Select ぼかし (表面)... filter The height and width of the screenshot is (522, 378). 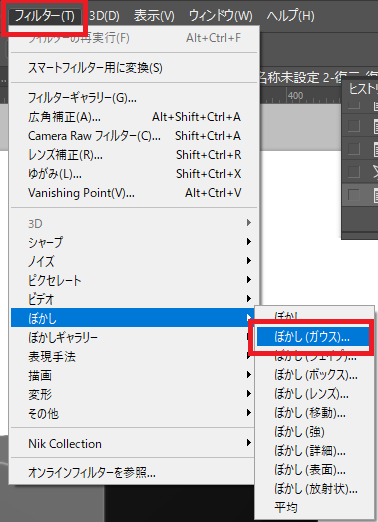(315, 470)
